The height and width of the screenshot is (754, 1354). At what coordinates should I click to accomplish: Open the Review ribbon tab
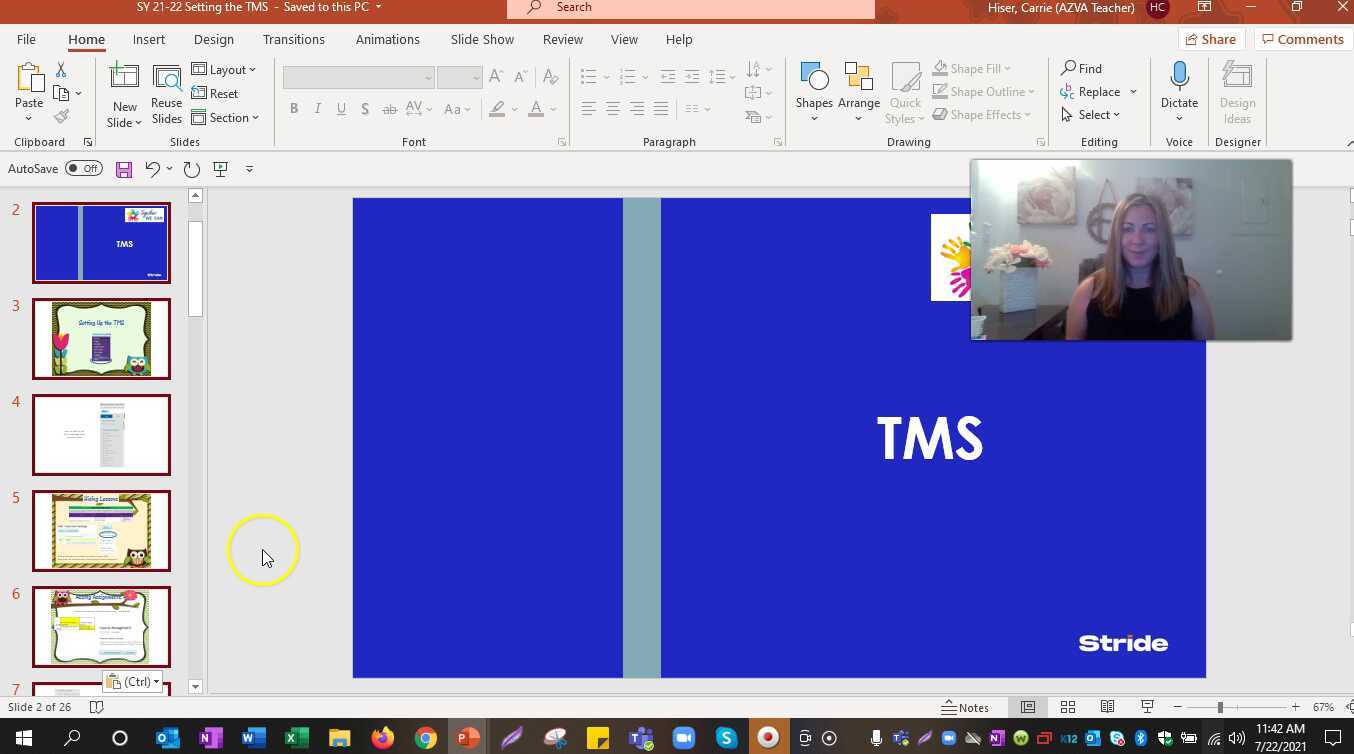coord(562,39)
